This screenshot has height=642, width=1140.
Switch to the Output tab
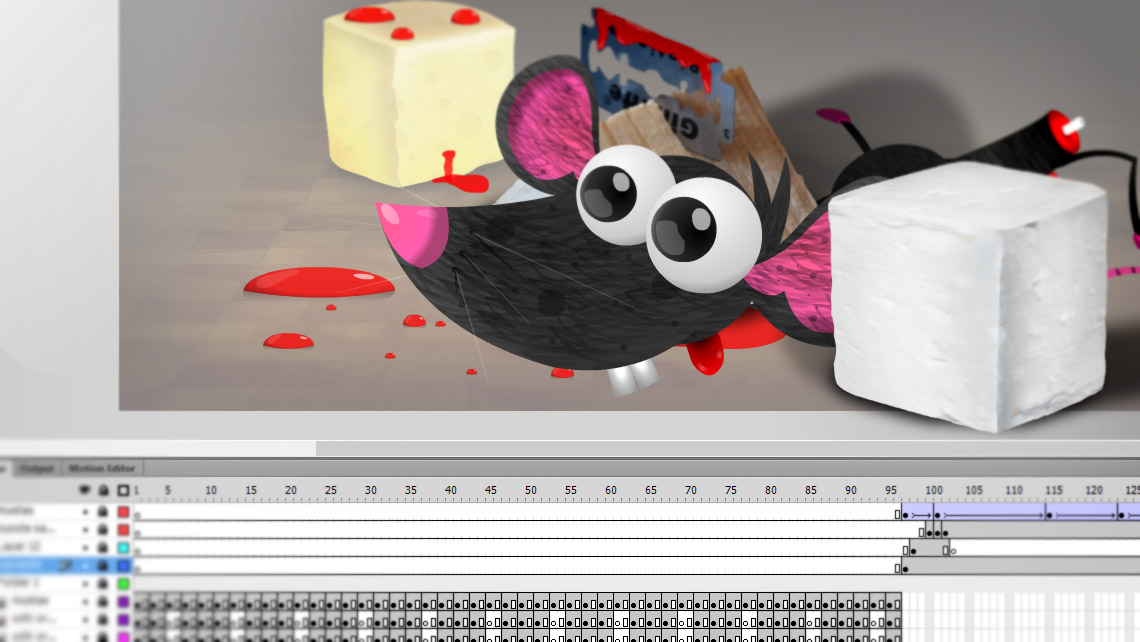(36, 468)
